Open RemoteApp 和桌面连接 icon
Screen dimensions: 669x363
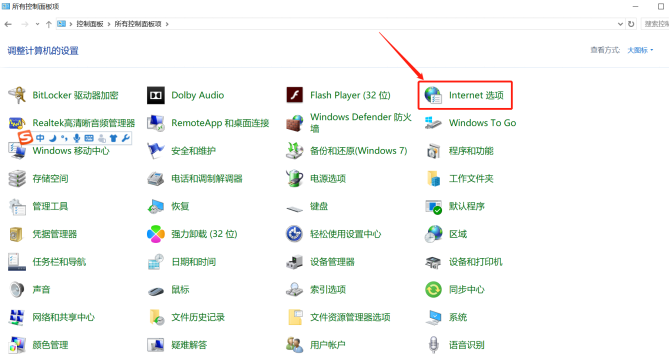(156, 123)
